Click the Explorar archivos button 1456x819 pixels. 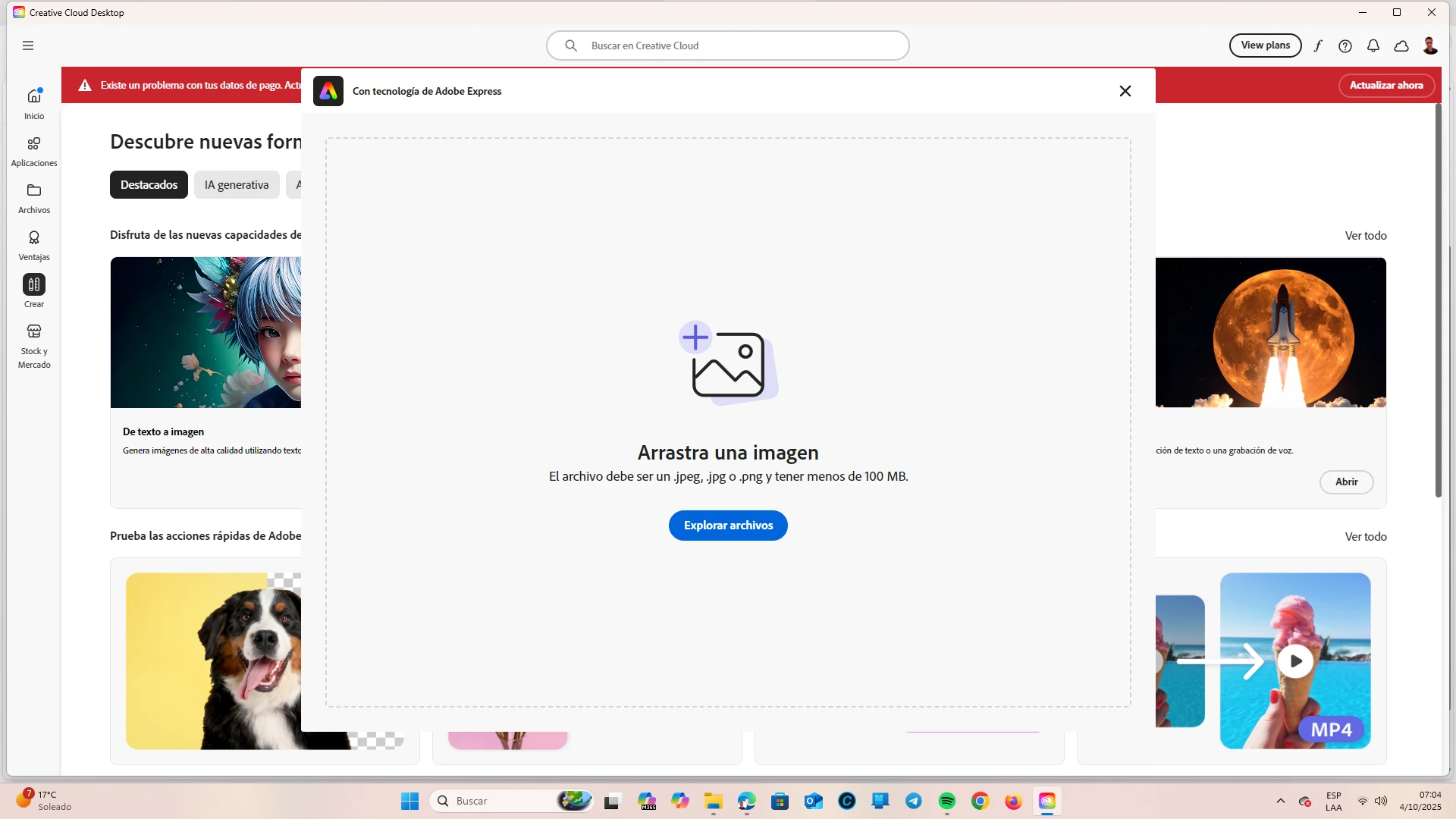click(728, 526)
